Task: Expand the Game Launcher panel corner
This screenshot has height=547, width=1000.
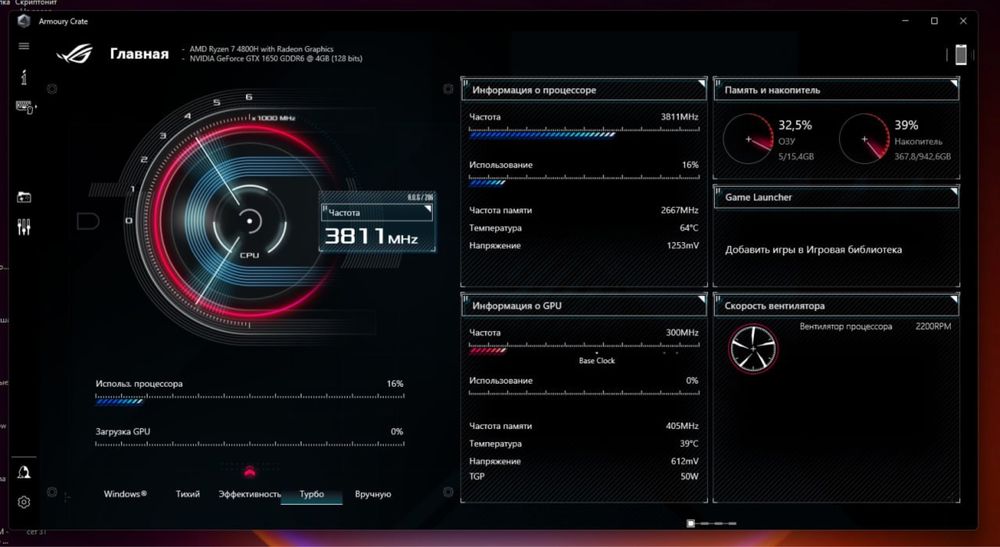Action: click(x=953, y=191)
